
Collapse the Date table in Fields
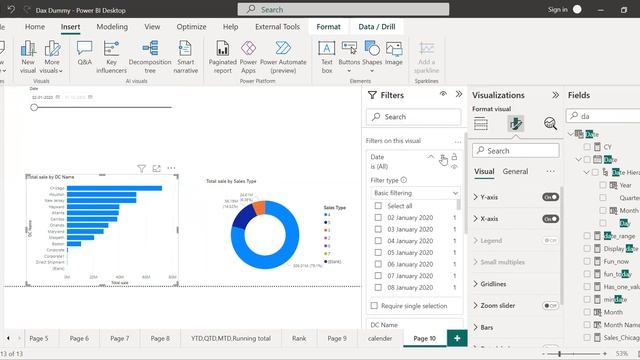pyautogui.click(x=571, y=134)
